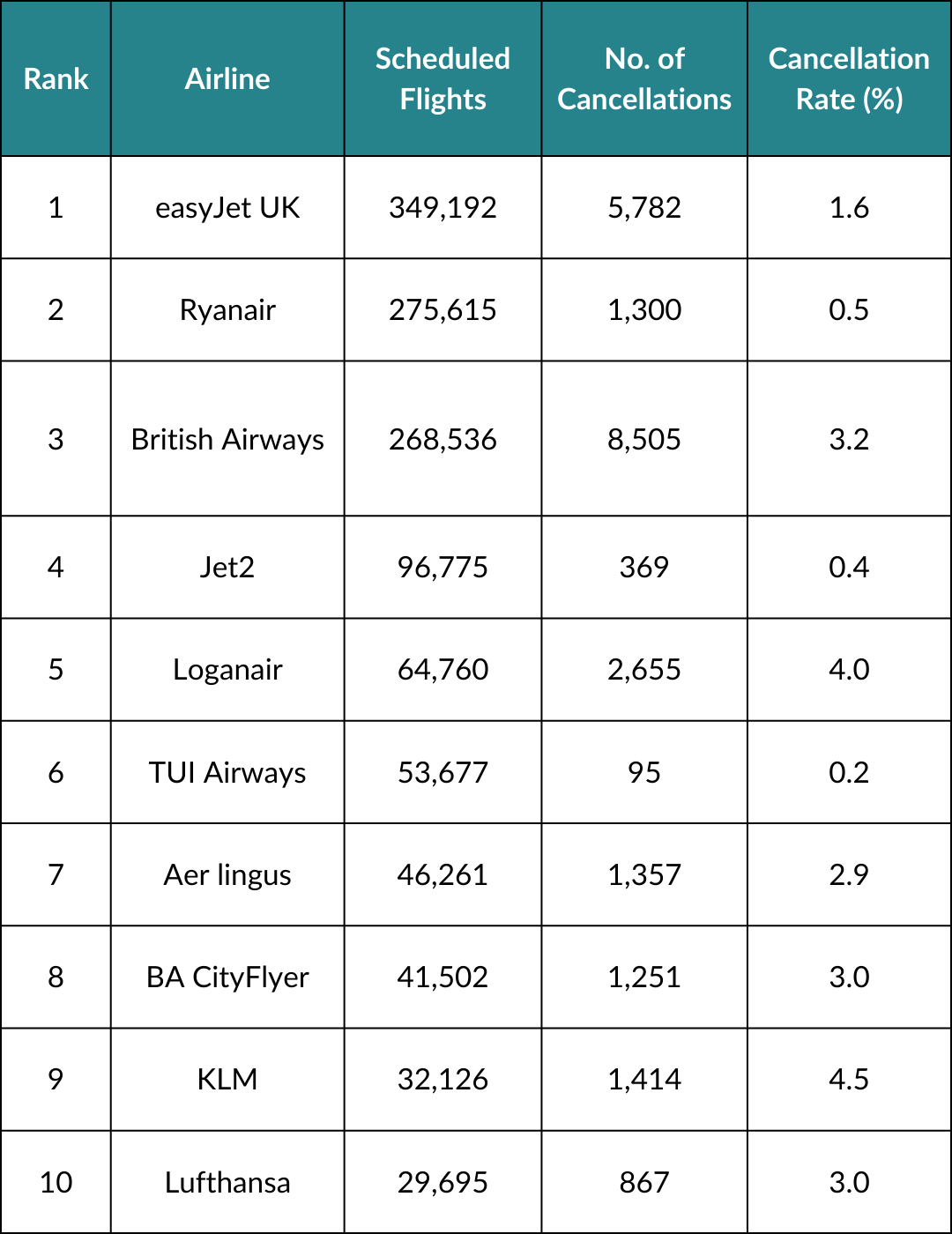Click the No. of Cancellations header
The width and height of the screenshot is (952, 1234).
tap(644, 79)
